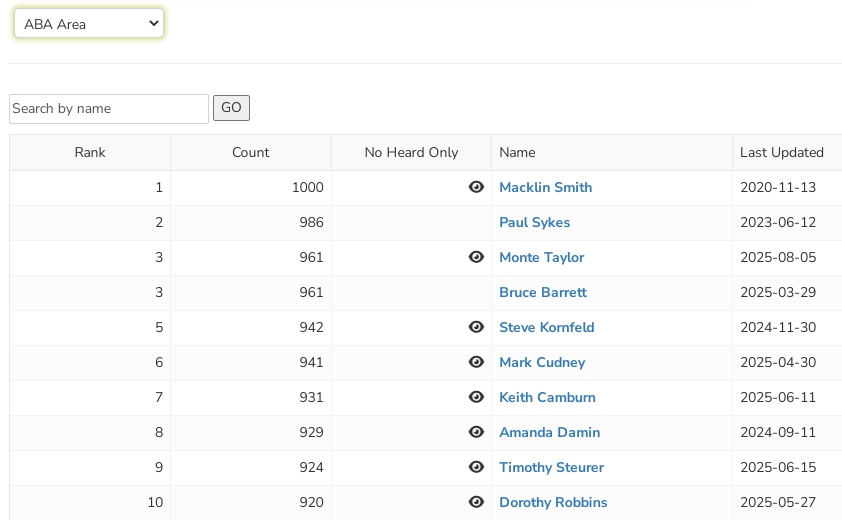The width and height of the screenshot is (842, 520).
Task: Click the eye icon beside Monte Taylor
Action: (476, 257)
